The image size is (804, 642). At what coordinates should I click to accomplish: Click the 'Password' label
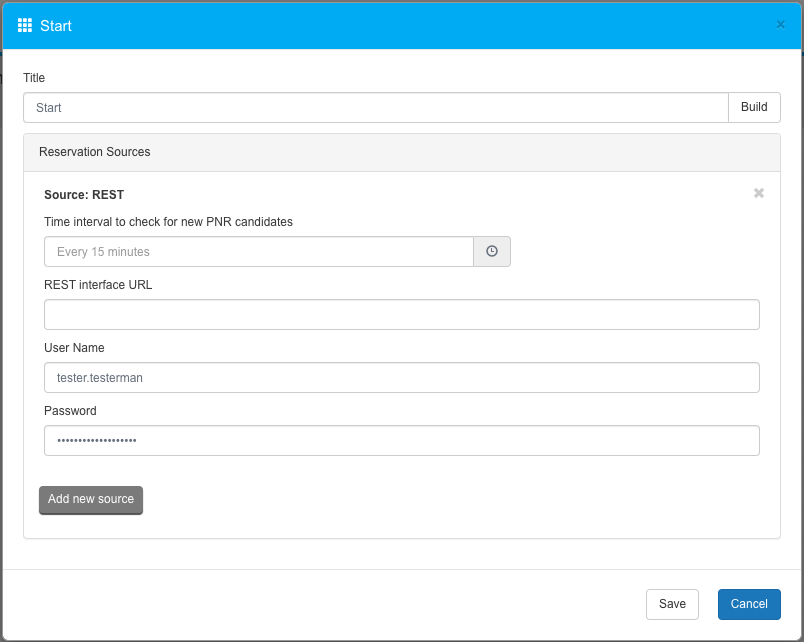coord(70,411)
